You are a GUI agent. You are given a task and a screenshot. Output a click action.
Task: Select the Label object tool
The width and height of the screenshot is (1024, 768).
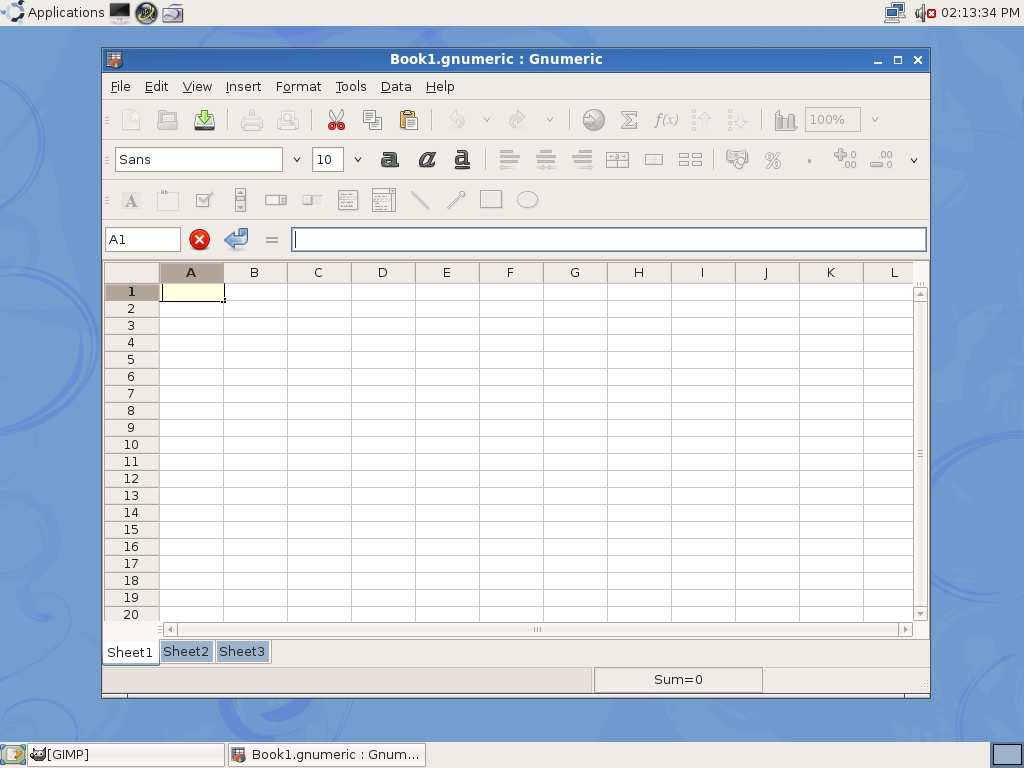pyautogui.click(x=131, y=200)
